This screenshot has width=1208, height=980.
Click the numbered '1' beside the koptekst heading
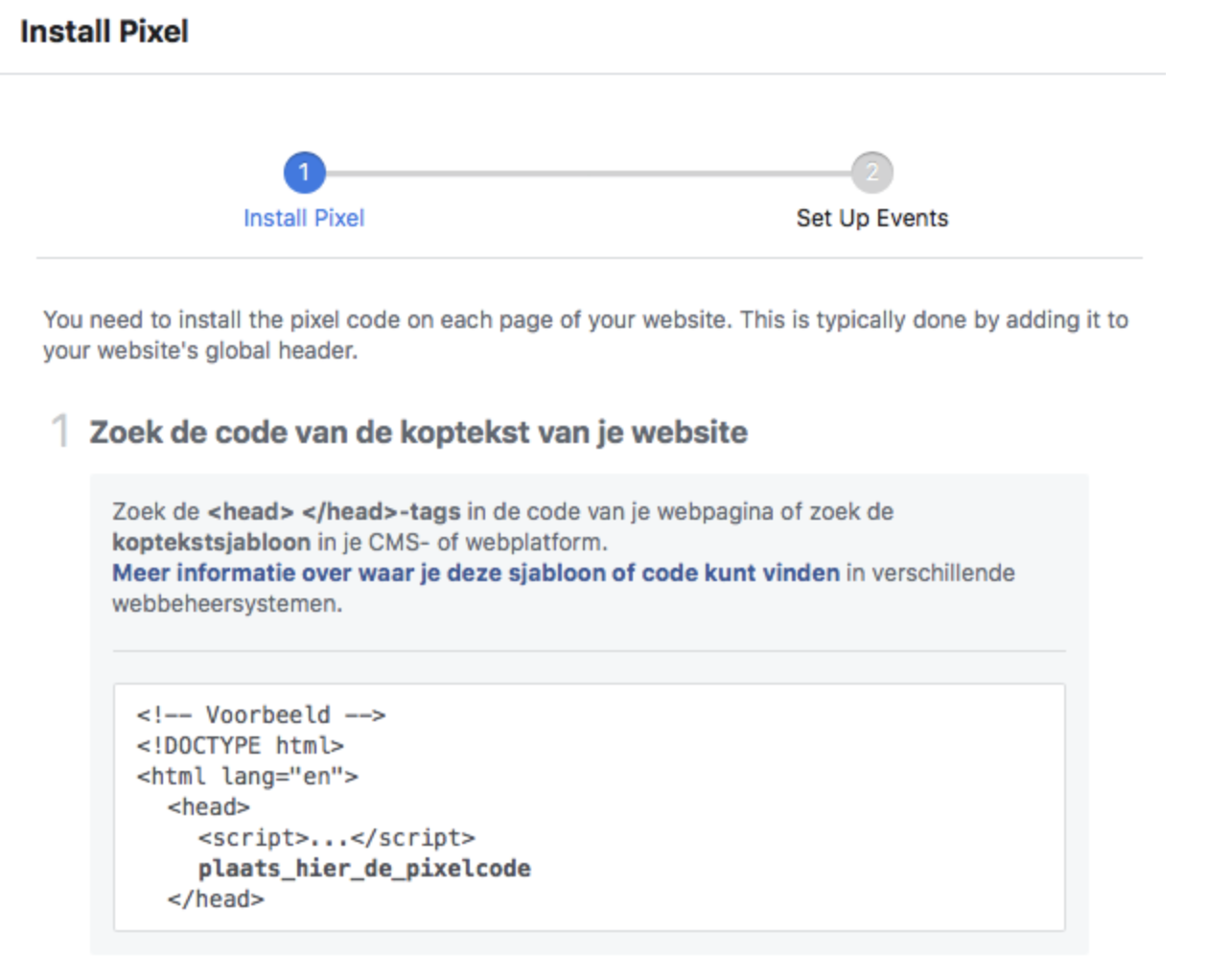[x=59, y=428]
